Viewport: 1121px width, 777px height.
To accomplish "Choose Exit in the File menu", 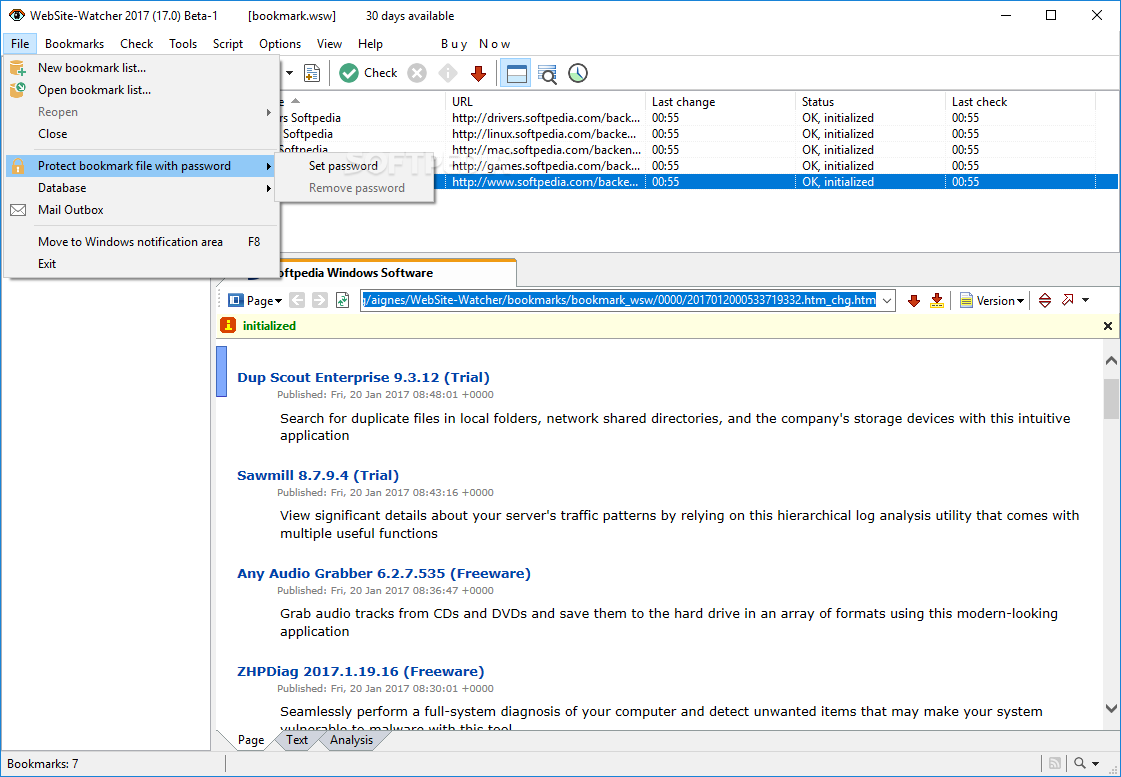I will coord(141,264).
